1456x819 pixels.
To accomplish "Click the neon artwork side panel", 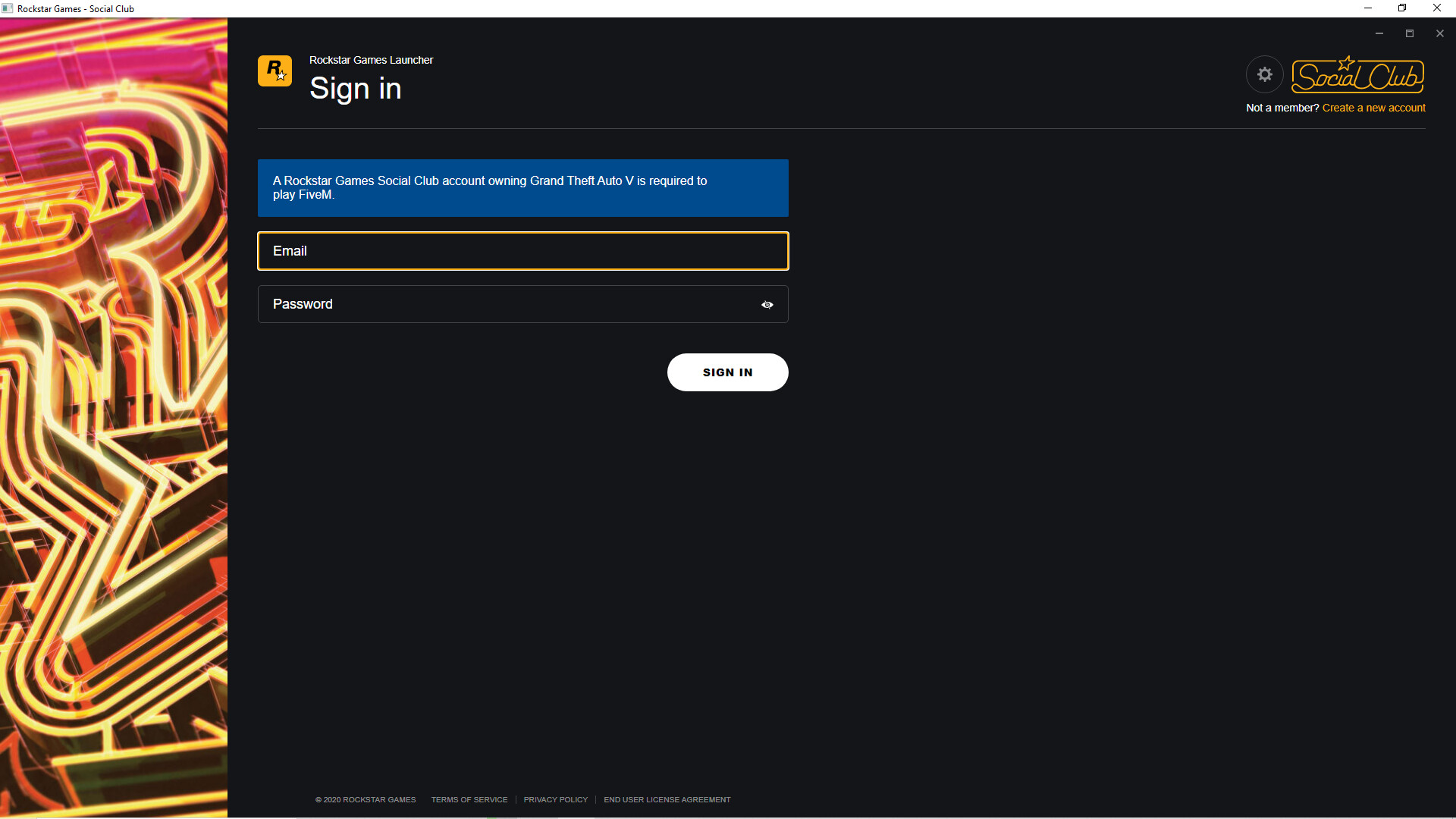I will 114,417.
